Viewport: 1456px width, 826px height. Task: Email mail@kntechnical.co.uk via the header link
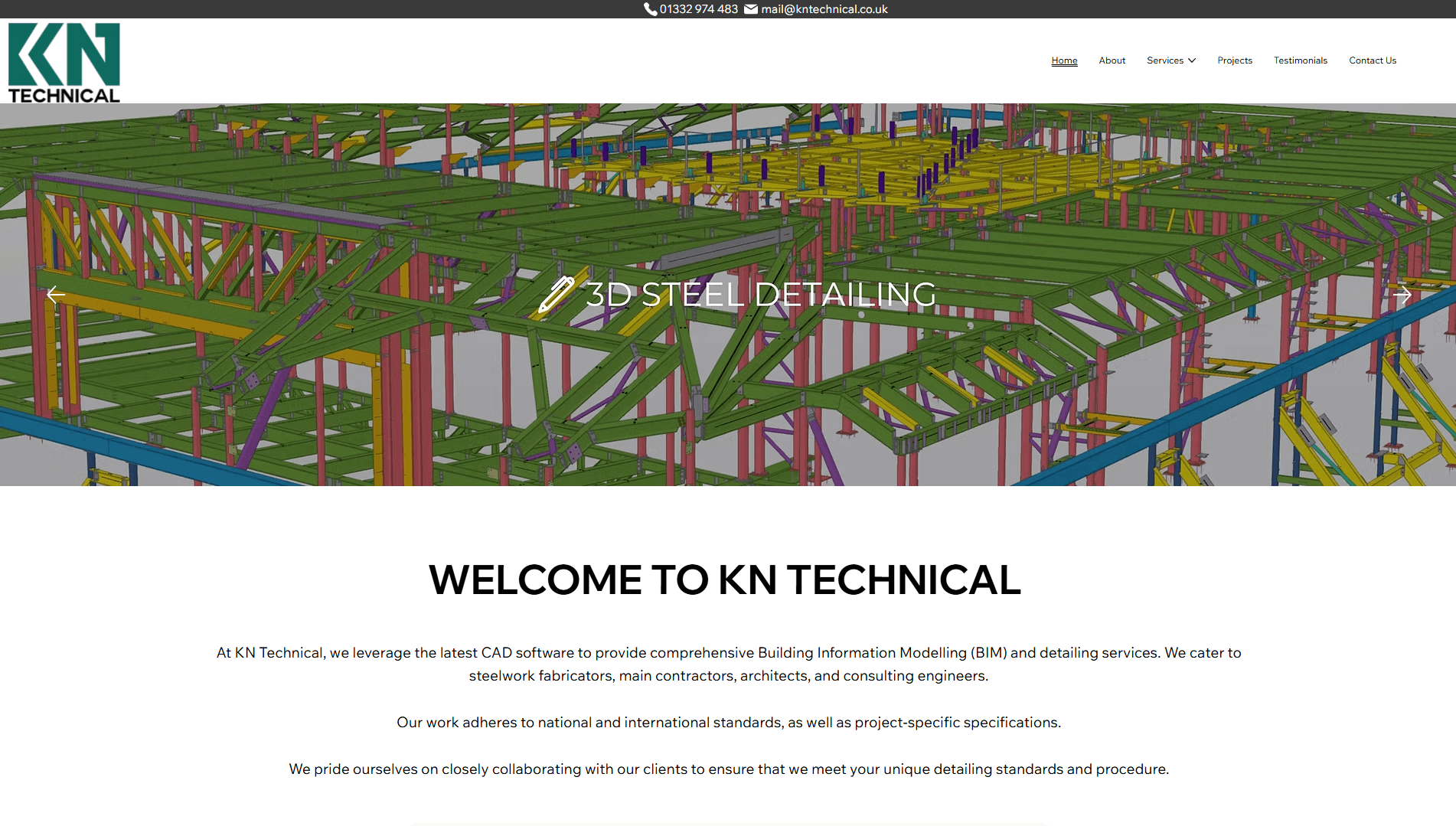824,9
